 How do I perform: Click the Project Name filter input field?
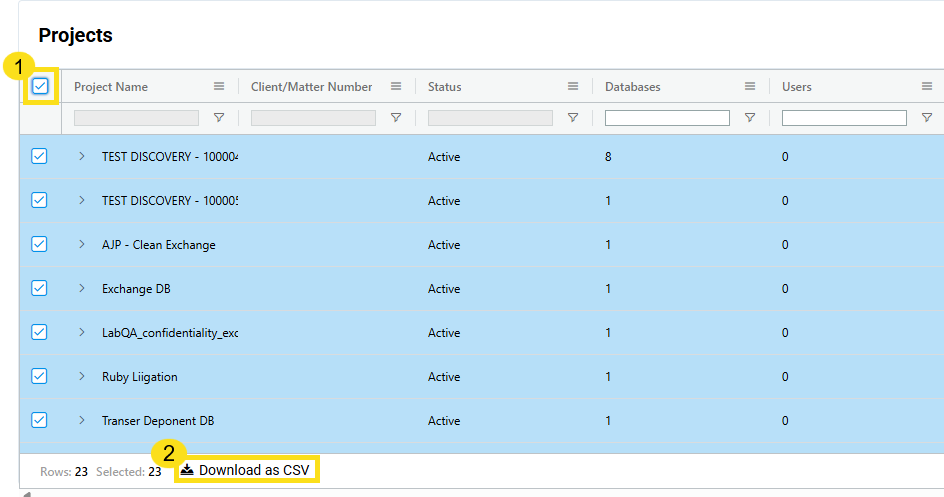point(136,118)
